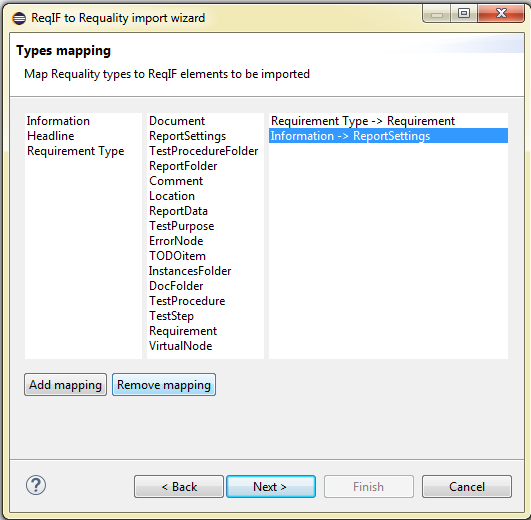Select mapping Requirement Type -> Requirement
Screen dimensions: 531x520
pos(388,121)
